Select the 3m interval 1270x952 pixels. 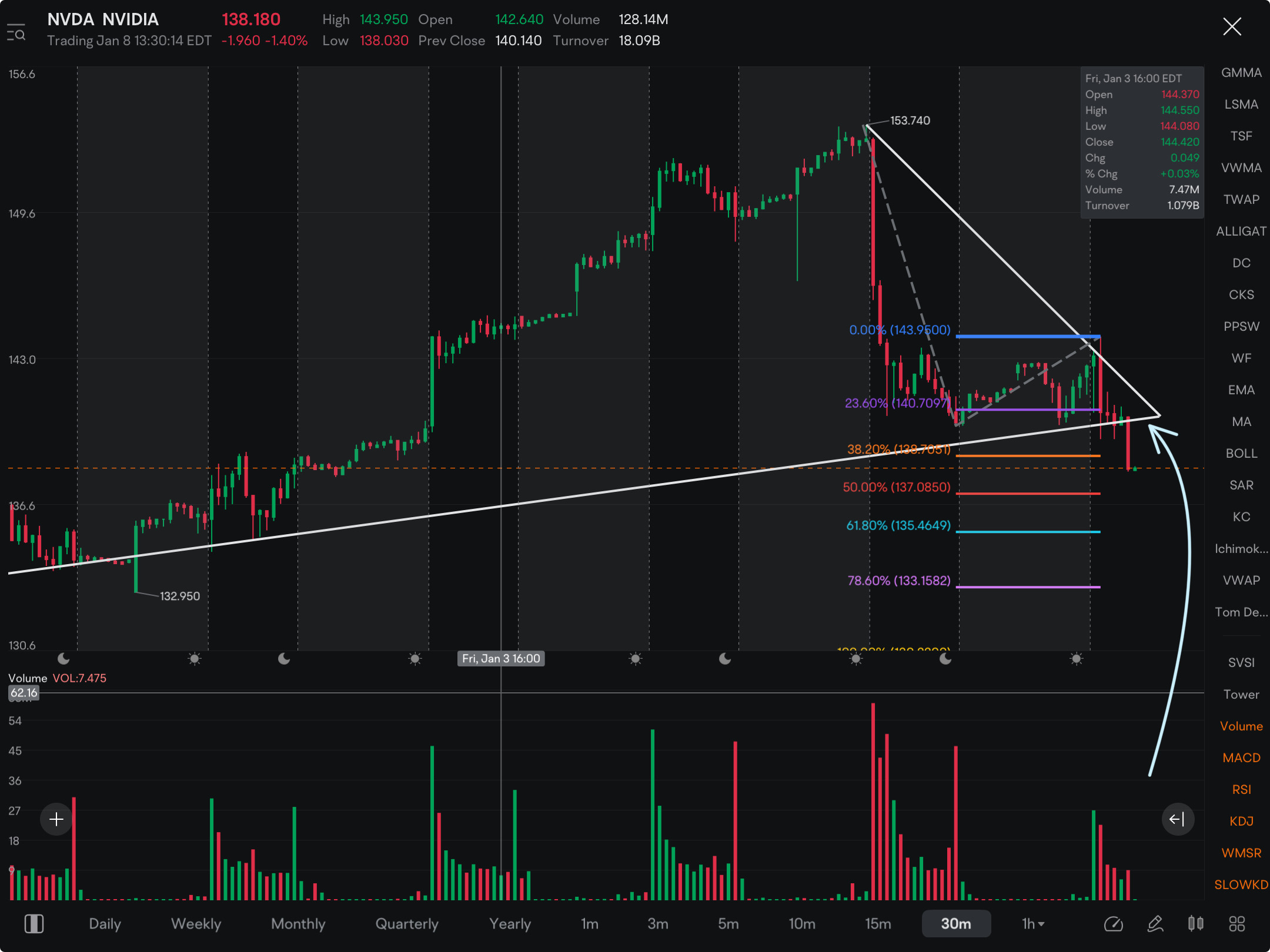click(x=658, y=924)
